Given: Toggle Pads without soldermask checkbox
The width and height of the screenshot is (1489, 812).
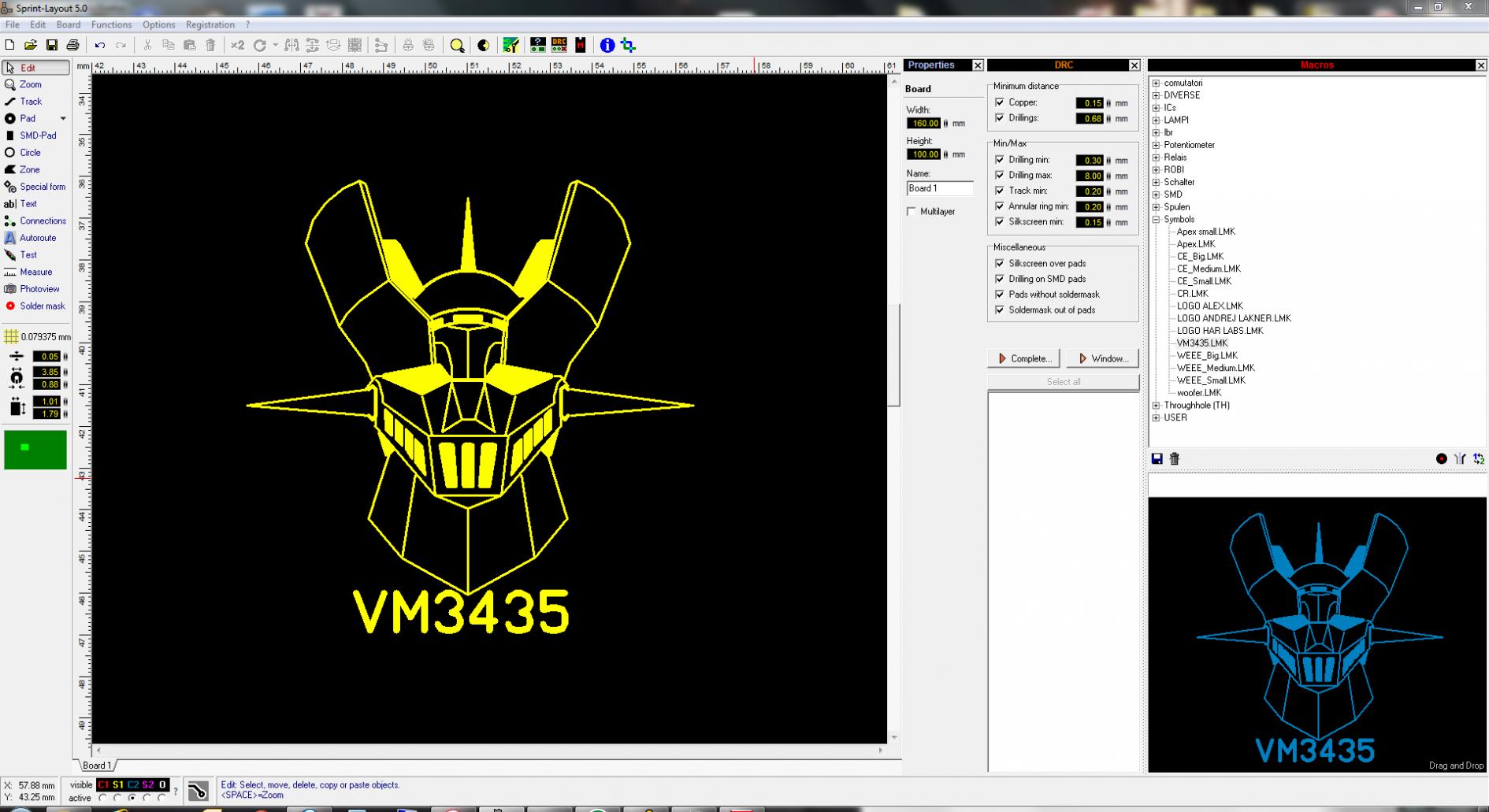Looking at the screenshot, I should click(1000, 295).
